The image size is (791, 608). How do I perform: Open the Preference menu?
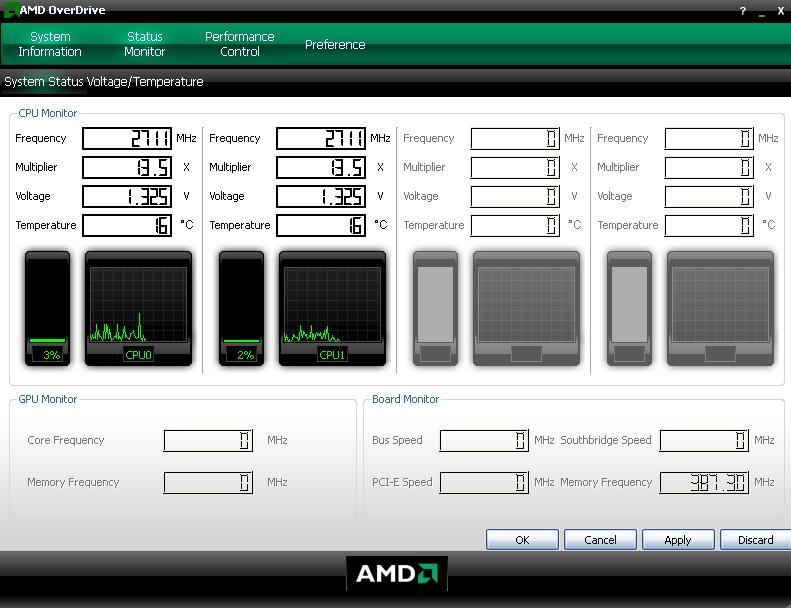point(335,45)
